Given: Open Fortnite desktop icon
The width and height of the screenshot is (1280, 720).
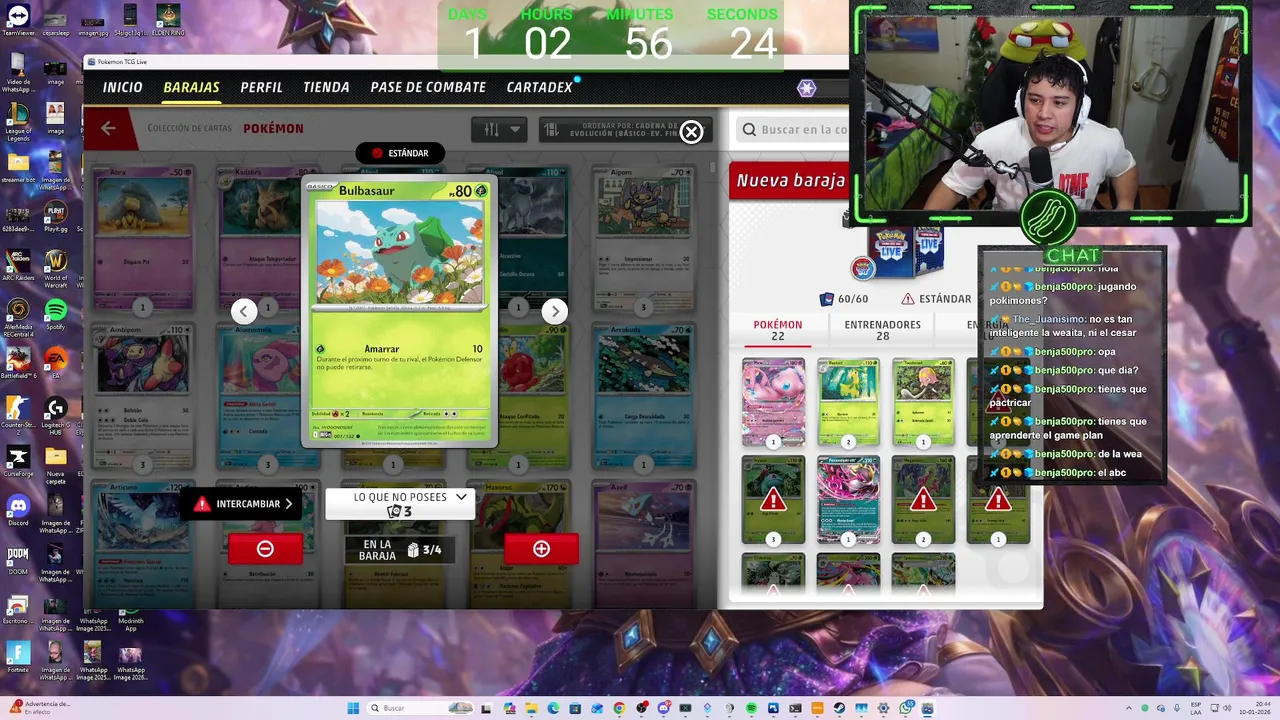Looking at the screenshot, I should [x=18, y=658].
